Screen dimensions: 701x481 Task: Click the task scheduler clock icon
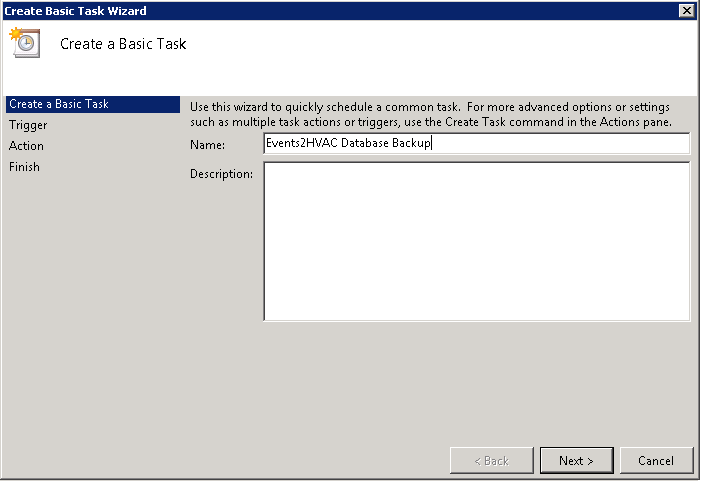pyautogui.click(x=25, y=42)
